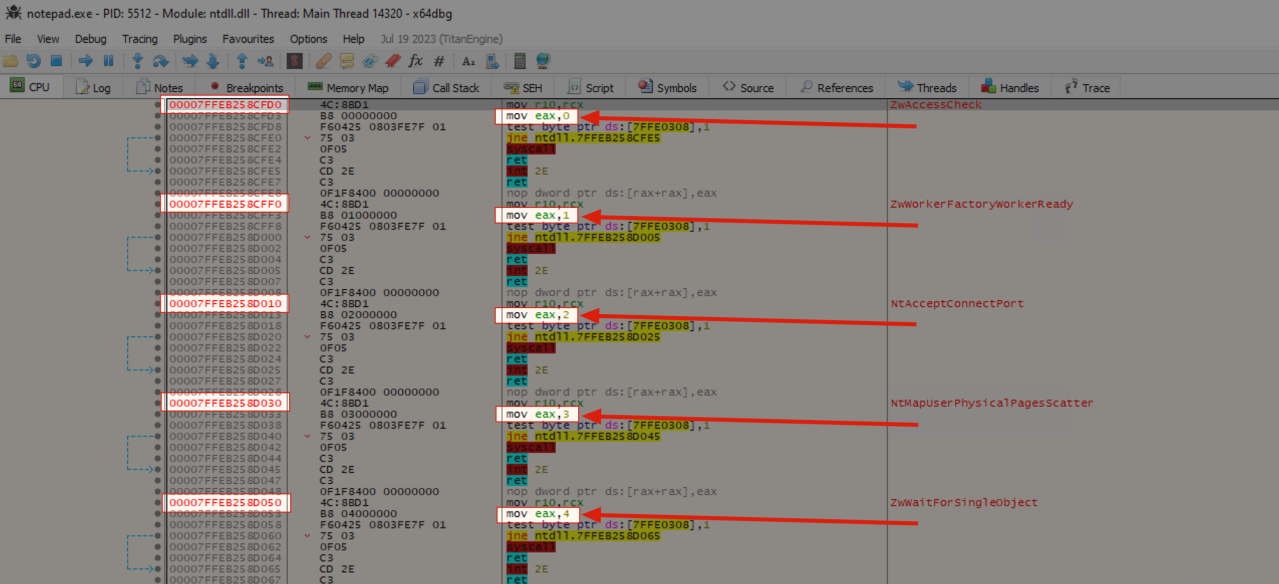Stop debugging with the square icon
The height and width of the screenshot is (584, 1279).
pyautogui.click(x=56, y=61)
